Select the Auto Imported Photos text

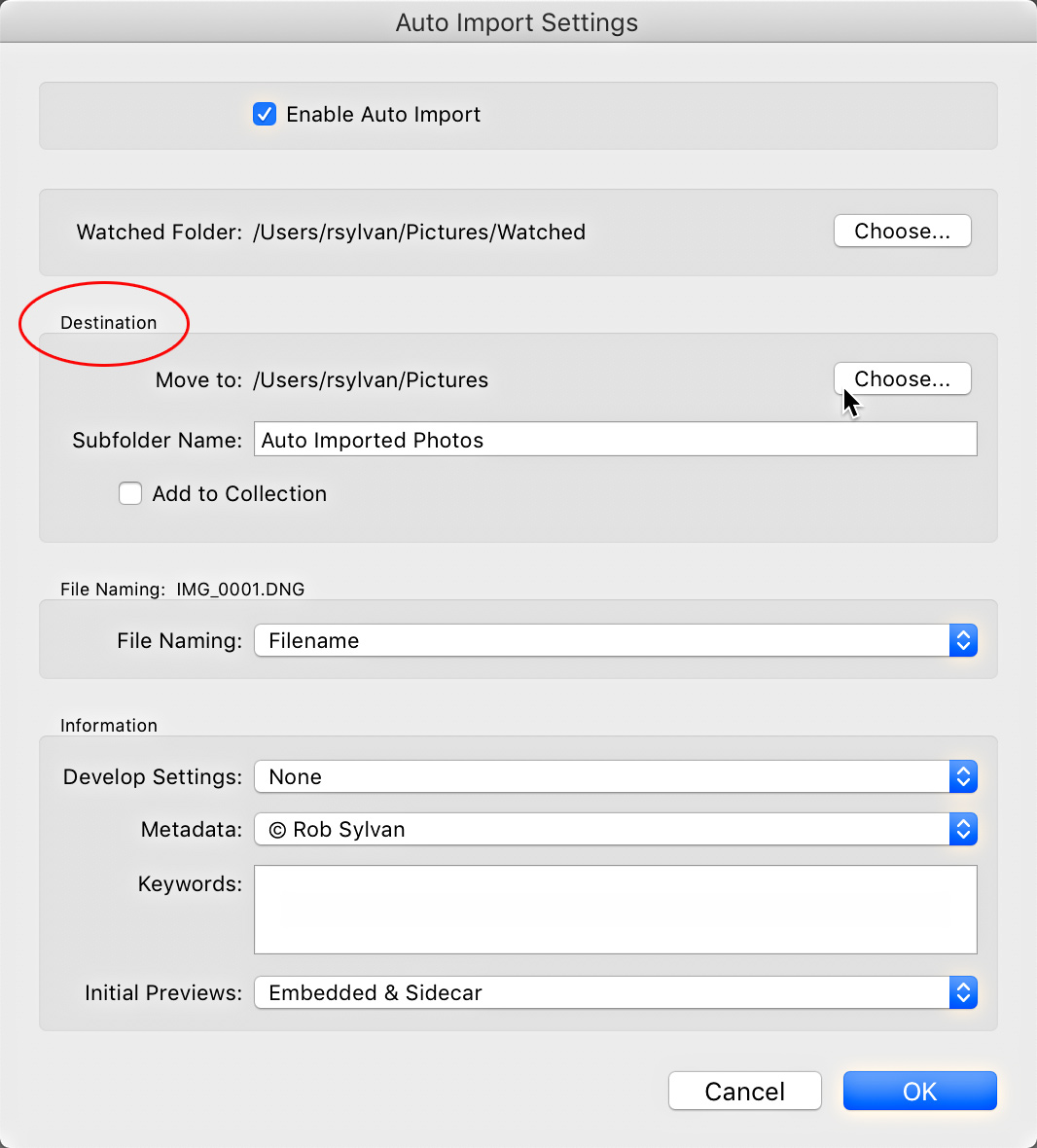click(x=370, y=439)
